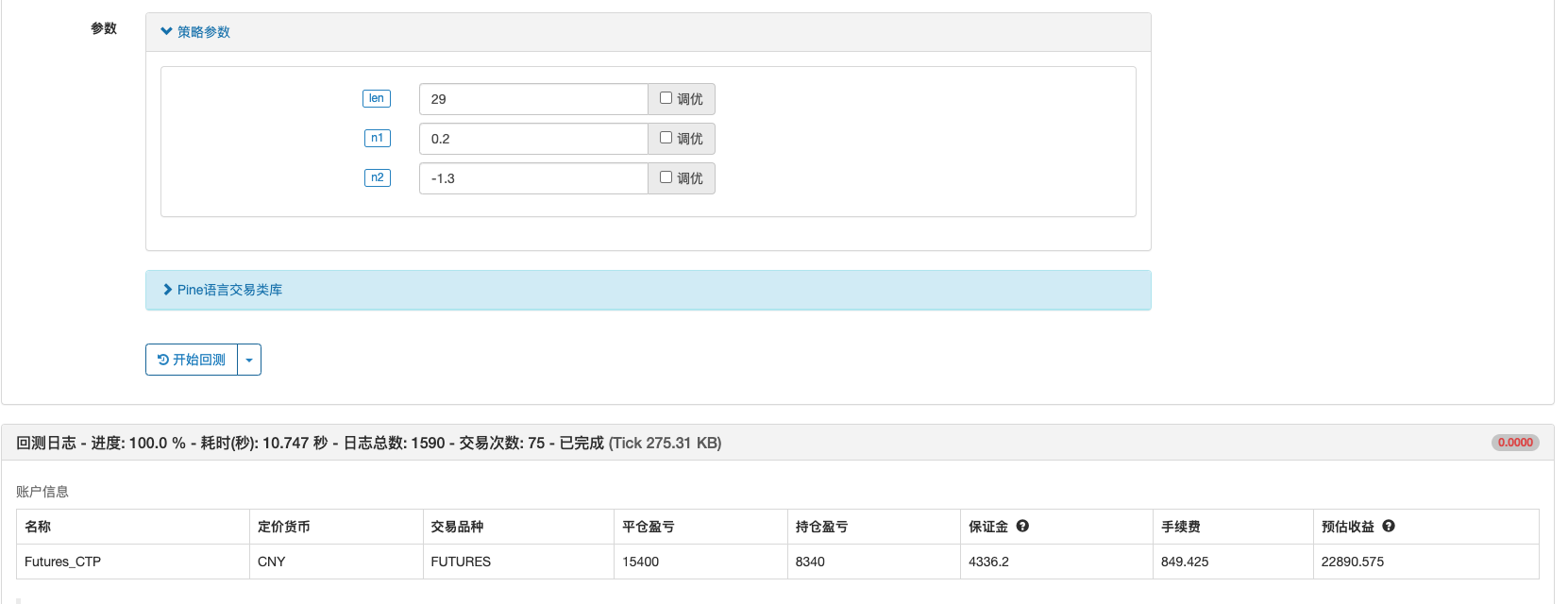Click the Futures_CTP account row
The height and width of the screenshot is (604, 1568).
pyautogui.click(x=63, y=562)
